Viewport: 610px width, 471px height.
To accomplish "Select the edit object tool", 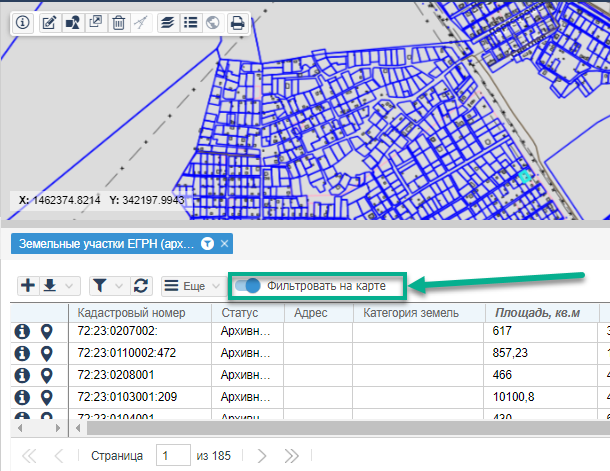I will [x=49, y=23].
